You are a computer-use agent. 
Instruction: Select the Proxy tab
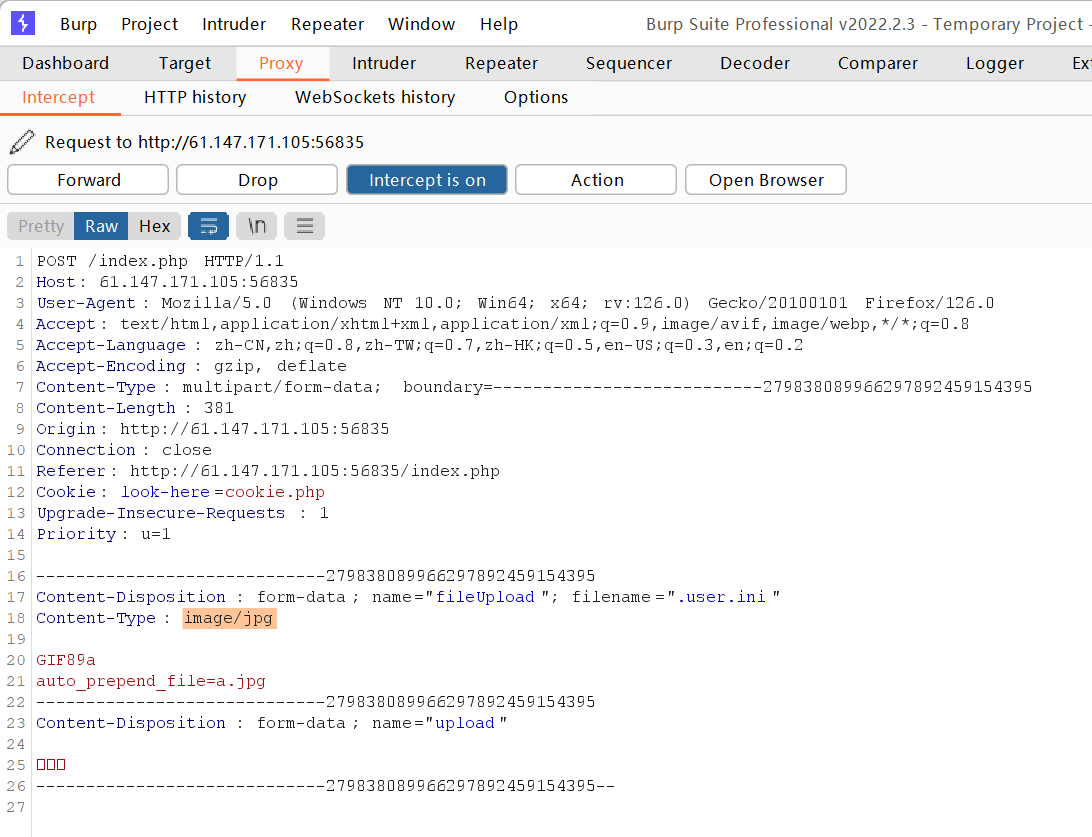point(281,63)
